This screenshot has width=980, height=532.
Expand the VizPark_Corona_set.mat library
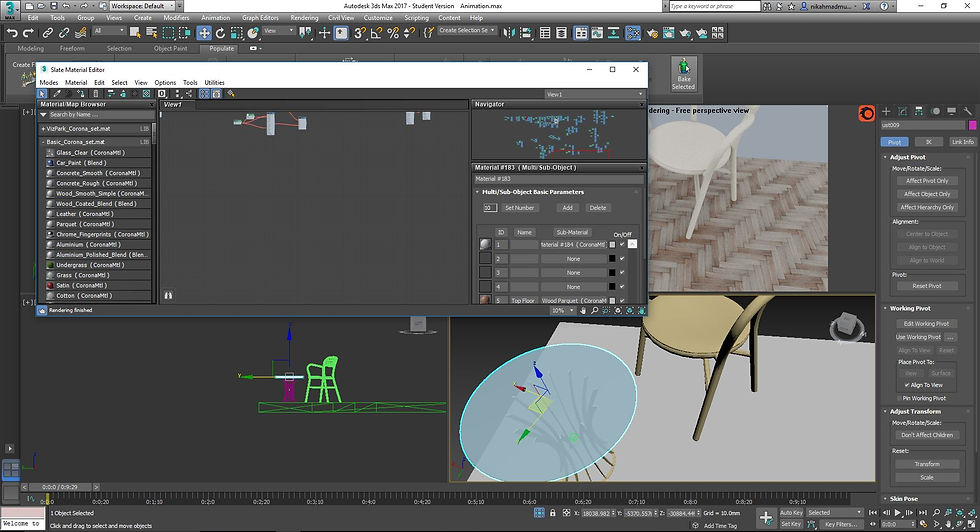tap(43, 129)
